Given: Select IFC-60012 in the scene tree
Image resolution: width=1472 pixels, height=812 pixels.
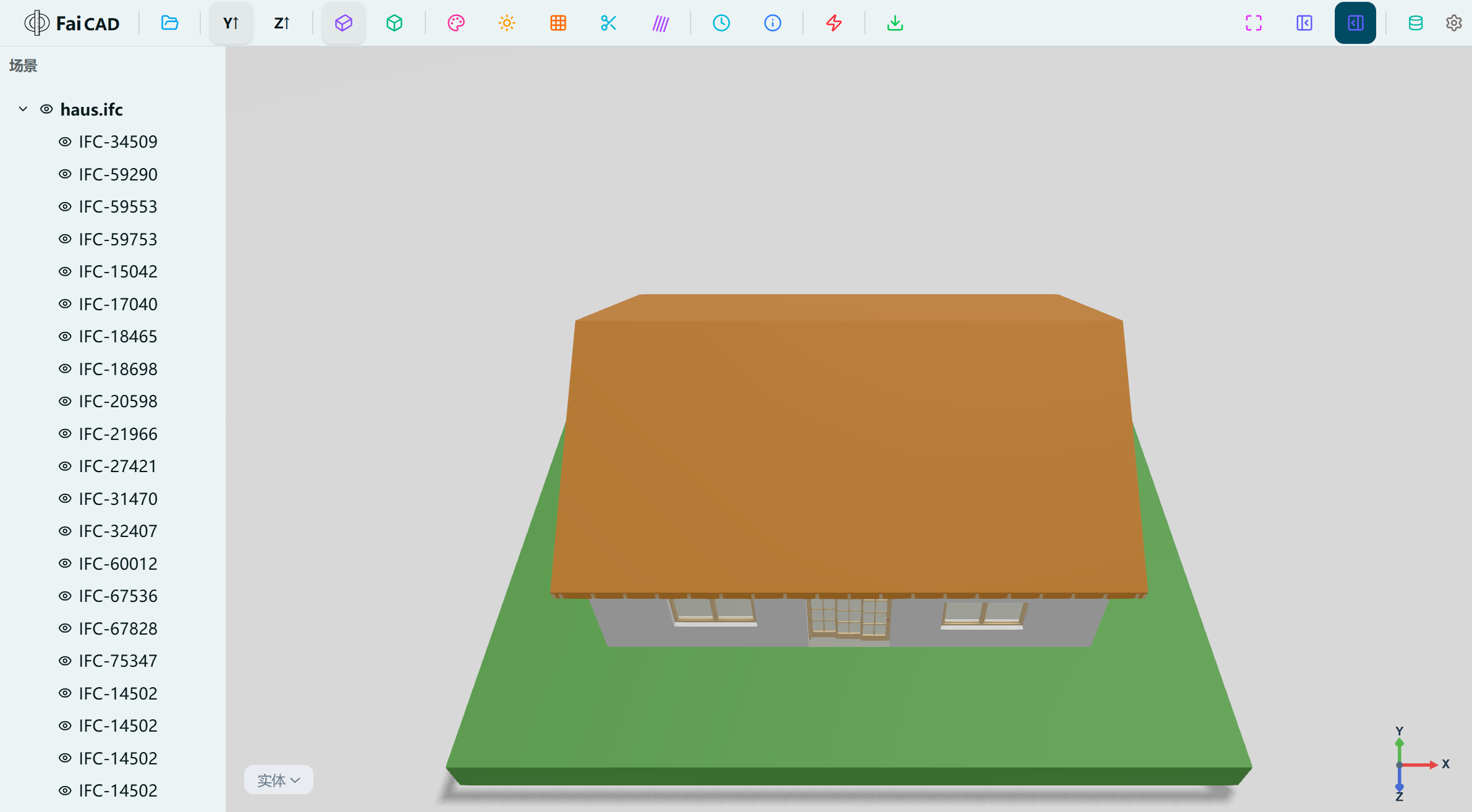Looking at the screenshot, I should [118, 564].
